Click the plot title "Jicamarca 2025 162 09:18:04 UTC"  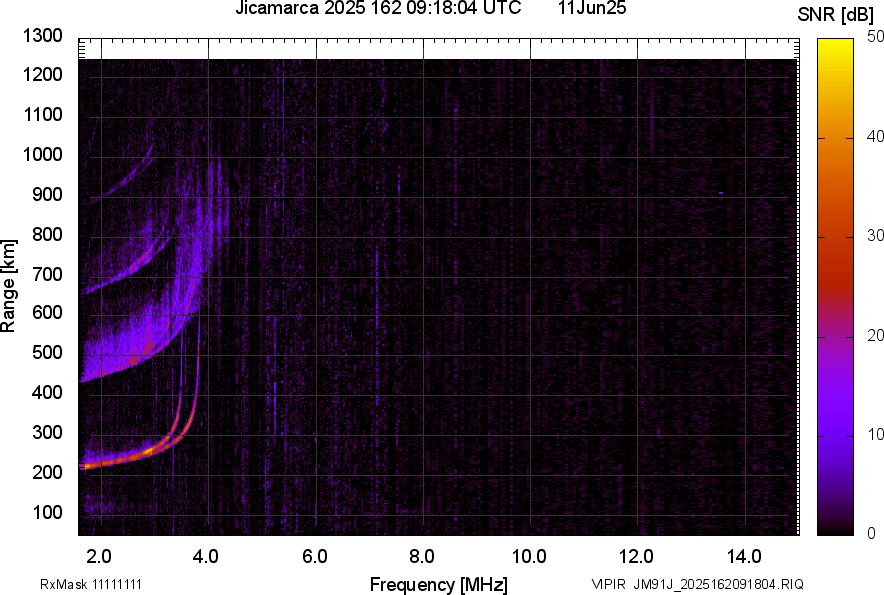pyautogui.click(x=378, y=8)
